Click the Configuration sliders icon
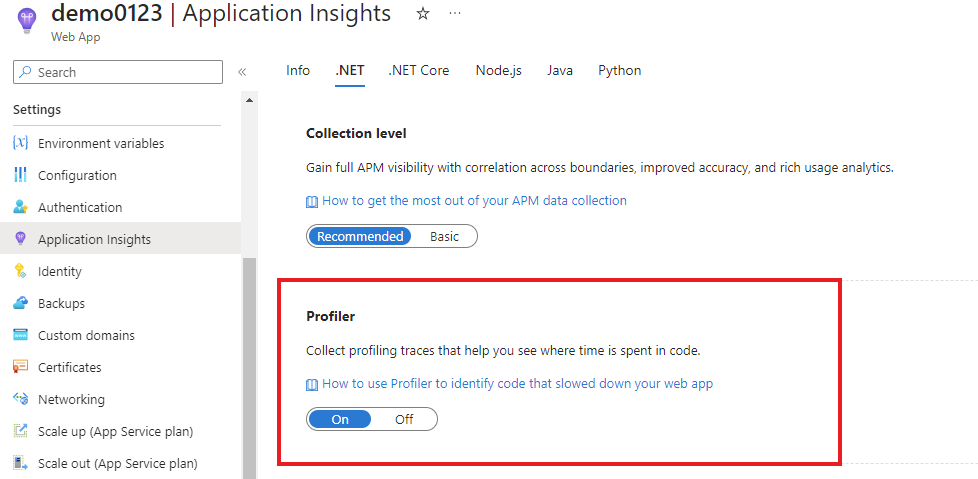This screenshot has width=978, height=479. point(20,175)
